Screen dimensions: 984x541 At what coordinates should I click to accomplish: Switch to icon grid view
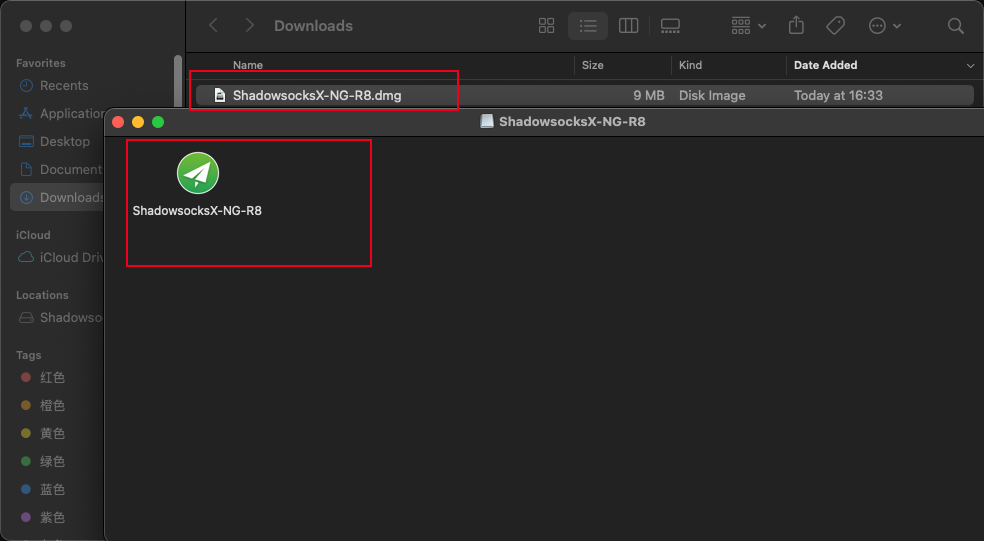click(546, 26)
